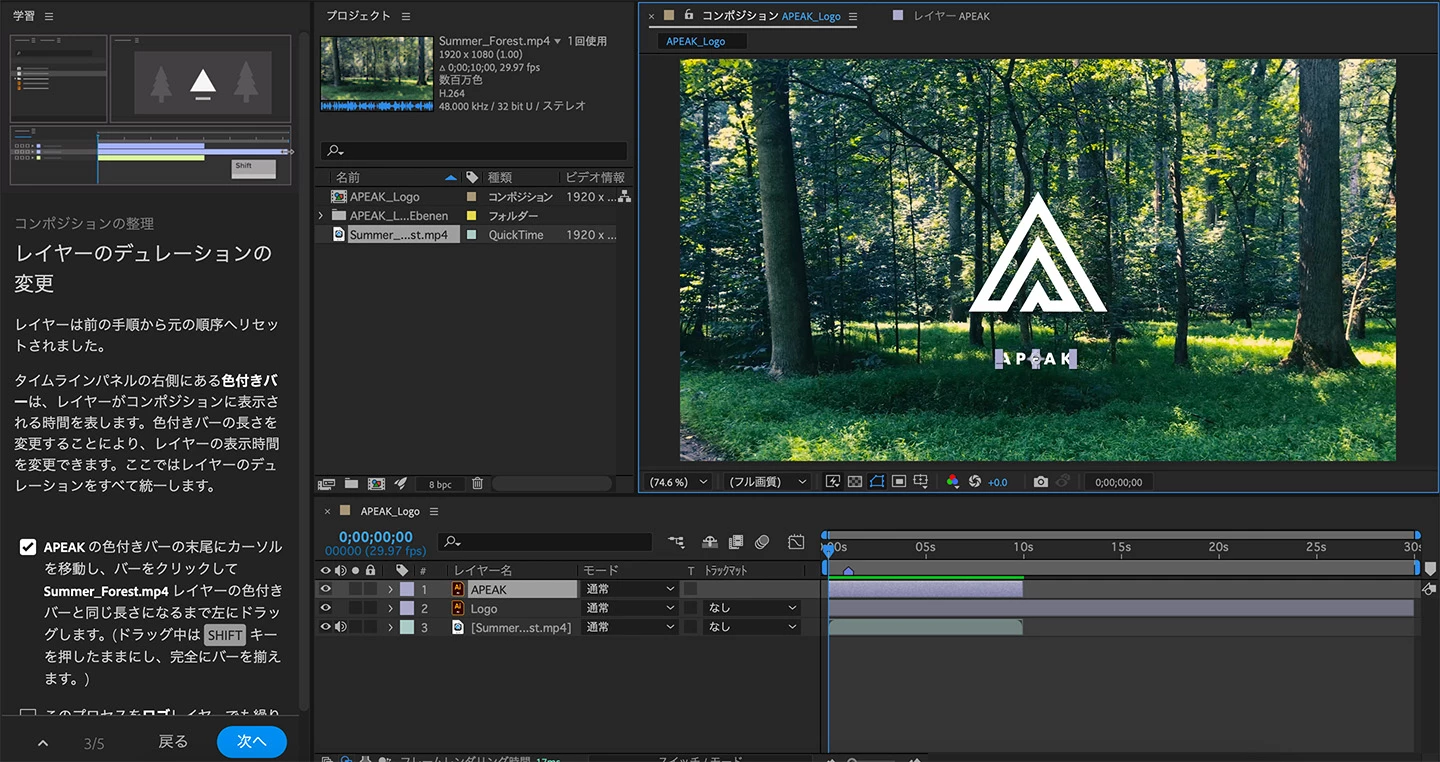Enable Frame Blending icon in timeline
The width and height of the screenshot is (1440, 762).
[736, 542]
